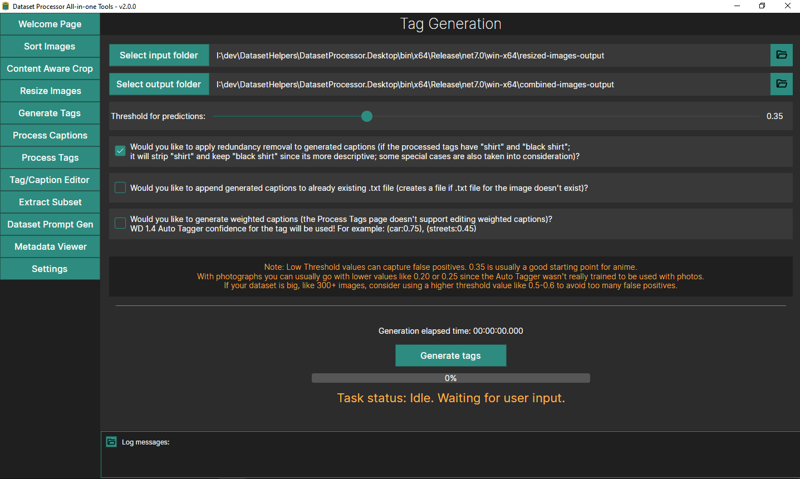Click Select input folder button

click(x=159, y=55)
